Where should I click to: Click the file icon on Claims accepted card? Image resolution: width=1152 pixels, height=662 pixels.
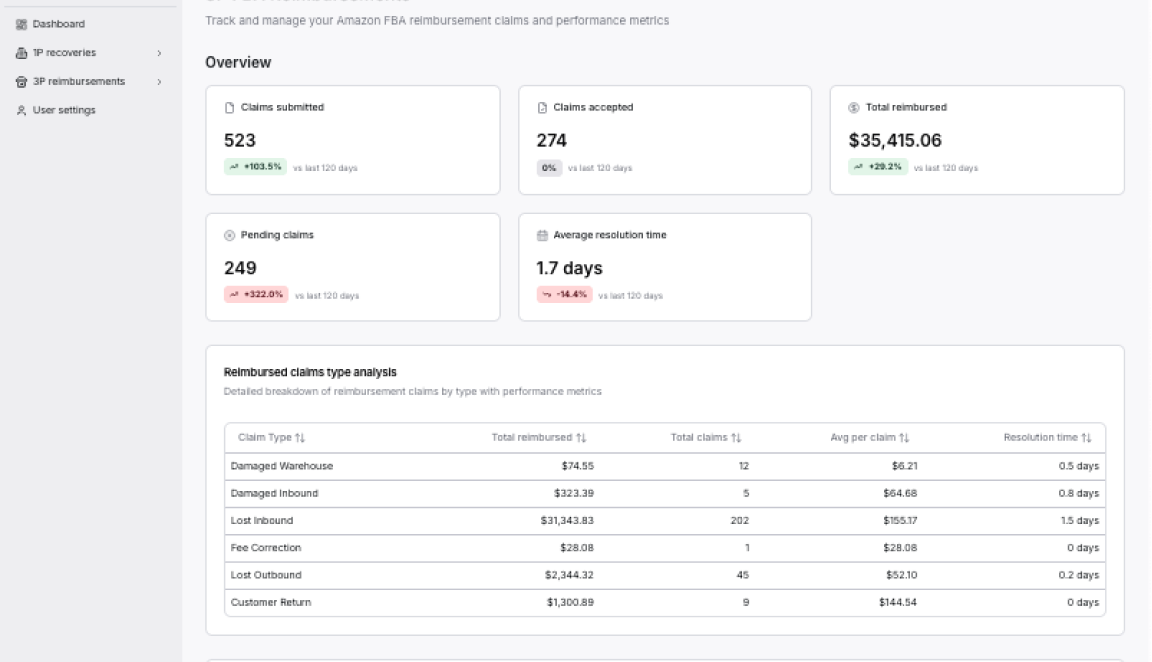(x=542, y=107)
